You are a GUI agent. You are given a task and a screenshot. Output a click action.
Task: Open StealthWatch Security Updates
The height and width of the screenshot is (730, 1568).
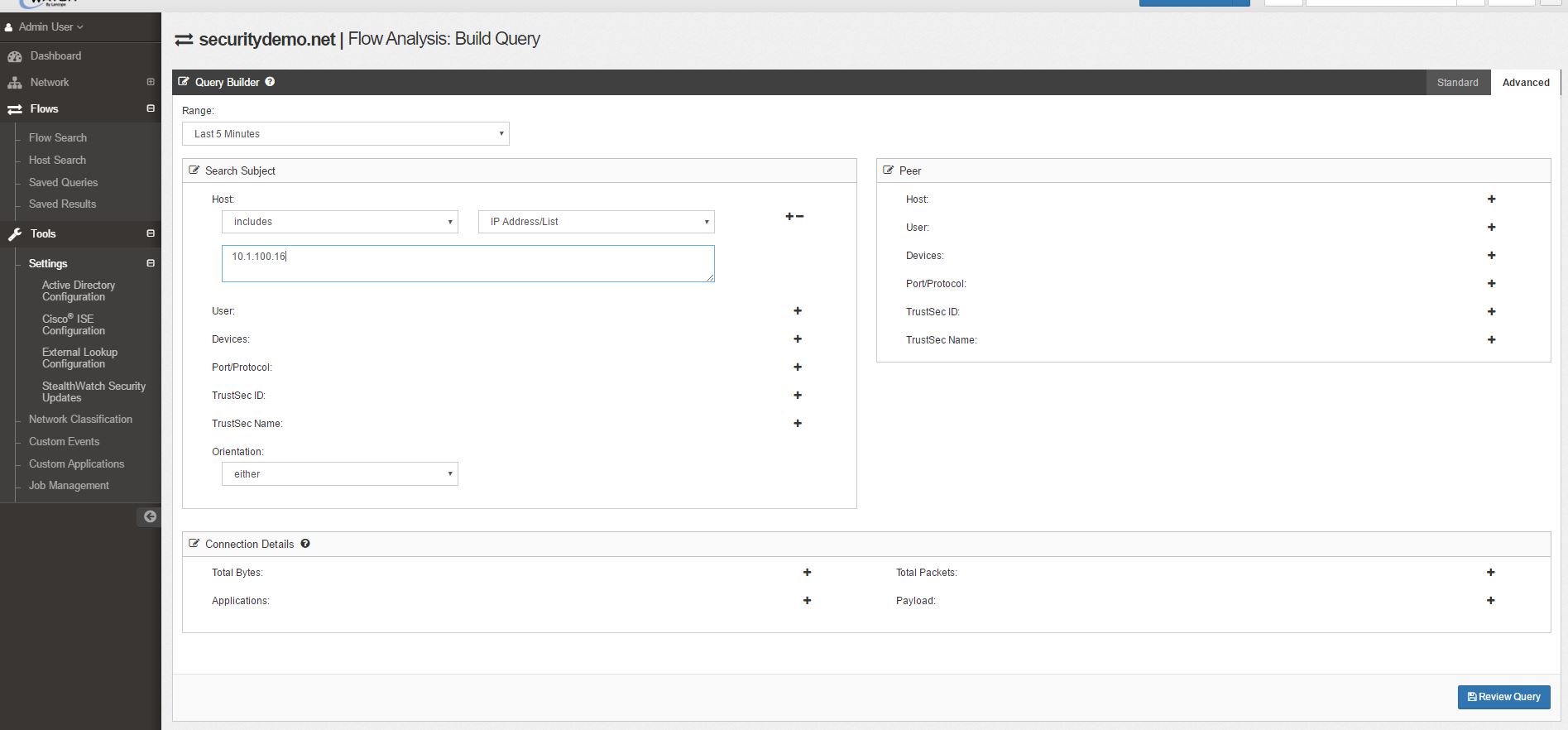coord(94,391)
